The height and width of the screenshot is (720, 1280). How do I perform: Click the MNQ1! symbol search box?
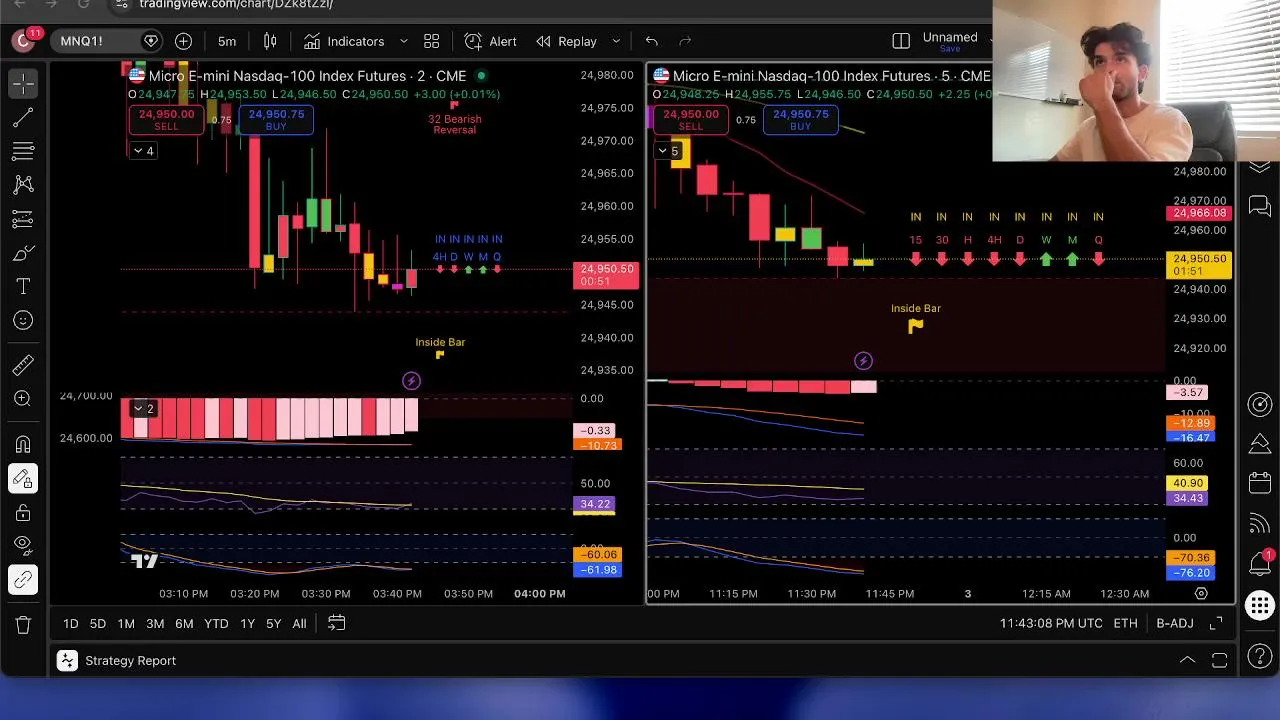pyautogui.click(x=107, y=41)
